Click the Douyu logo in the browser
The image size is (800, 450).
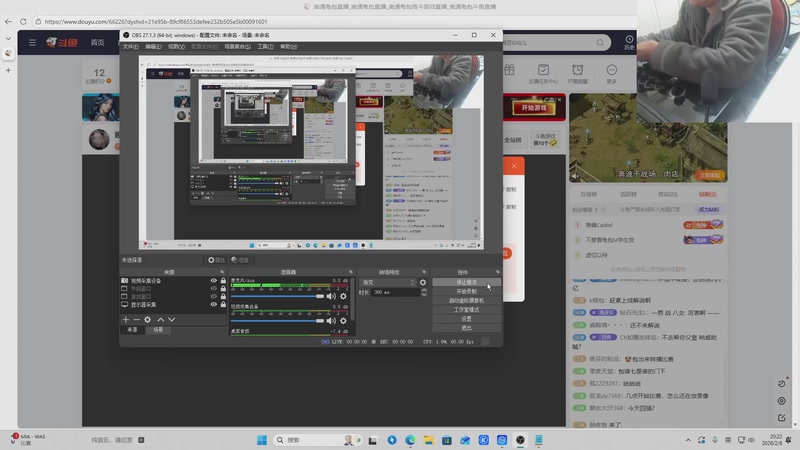(x=62, y=42)
